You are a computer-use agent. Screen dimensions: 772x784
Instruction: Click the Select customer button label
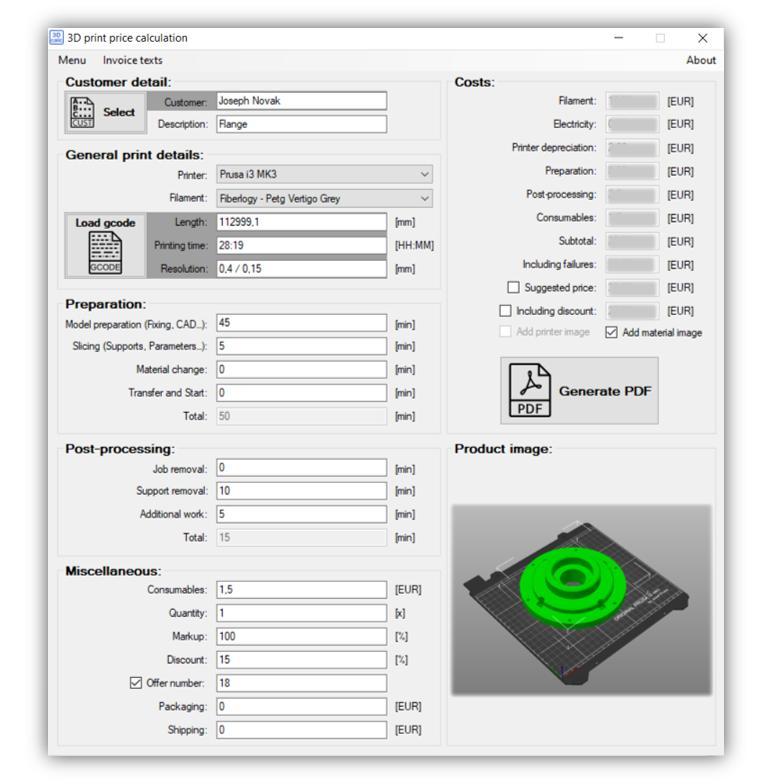119,112
